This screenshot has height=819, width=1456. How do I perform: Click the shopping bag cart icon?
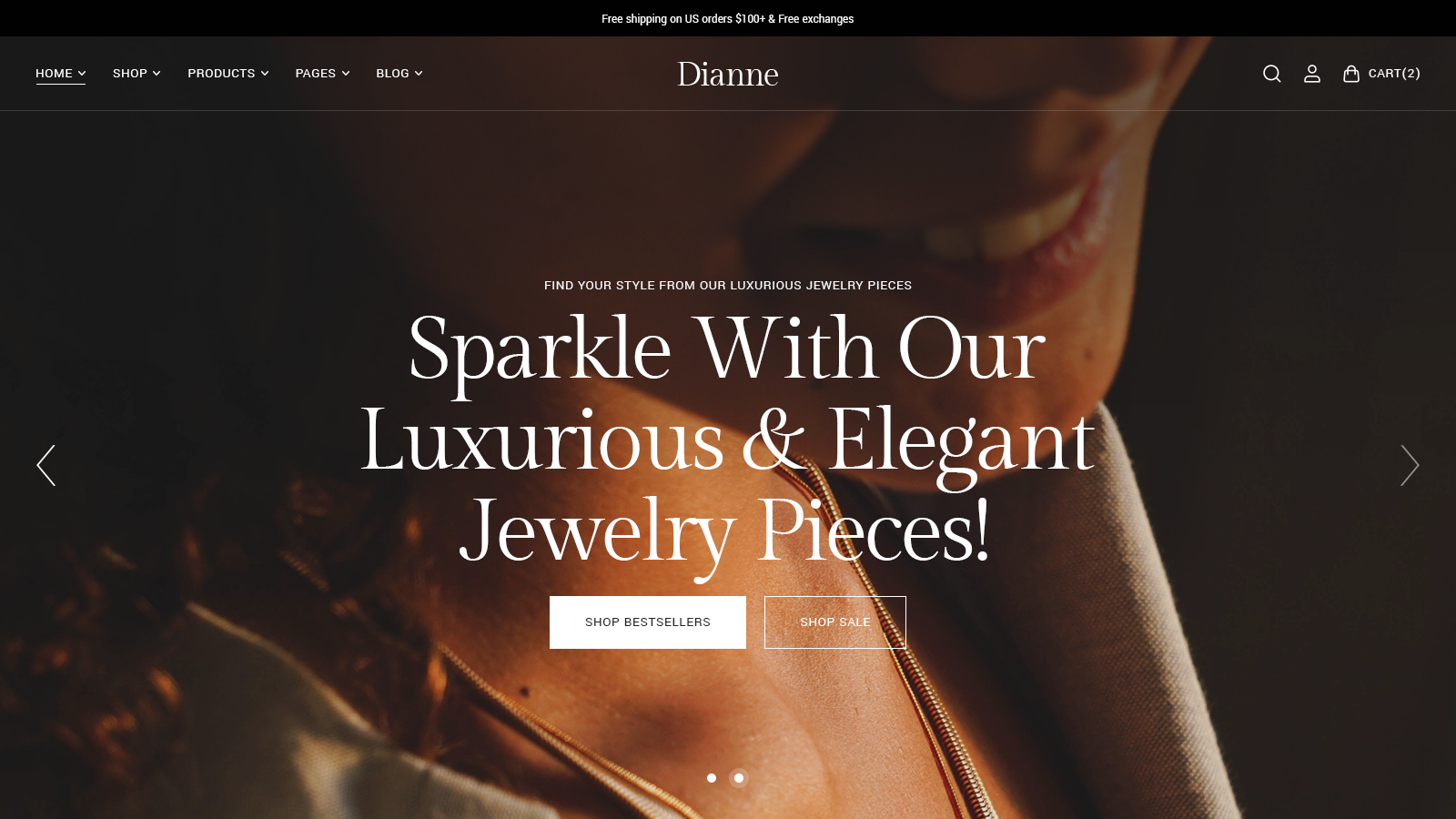[x=1351, y=74]
